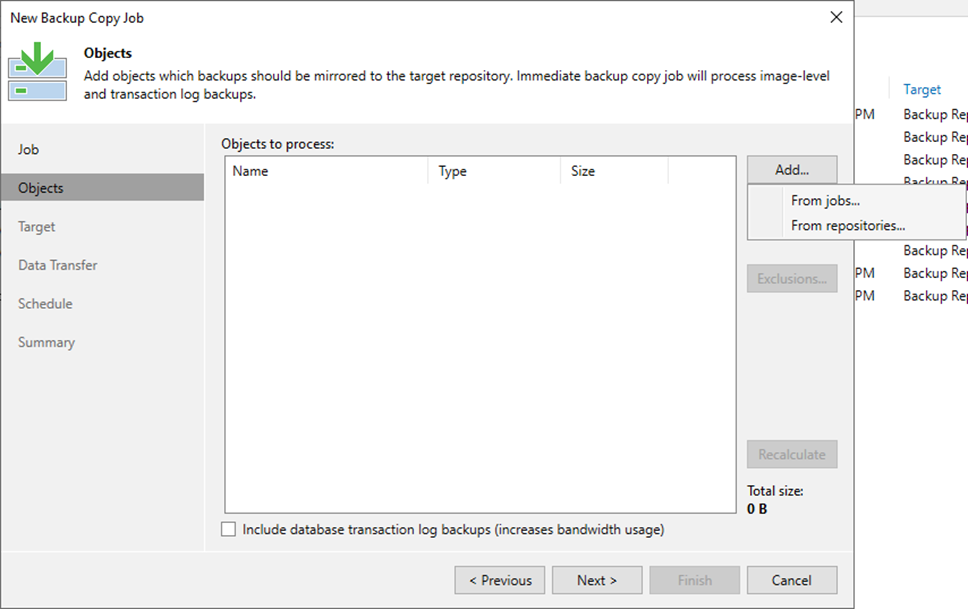The width and height of the screenshot is (968, 609).
Task: Open the Add... dropdown
Action: 791,169
